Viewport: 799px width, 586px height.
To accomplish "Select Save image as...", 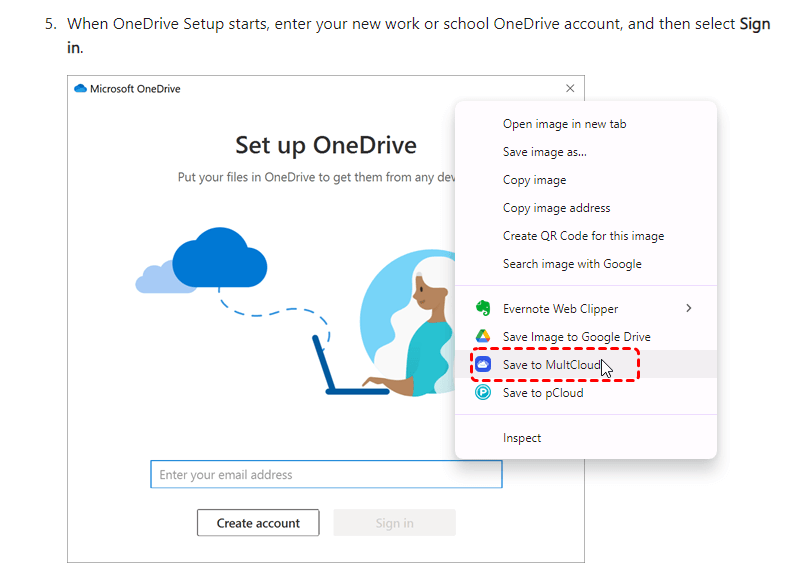I will 585,152.
